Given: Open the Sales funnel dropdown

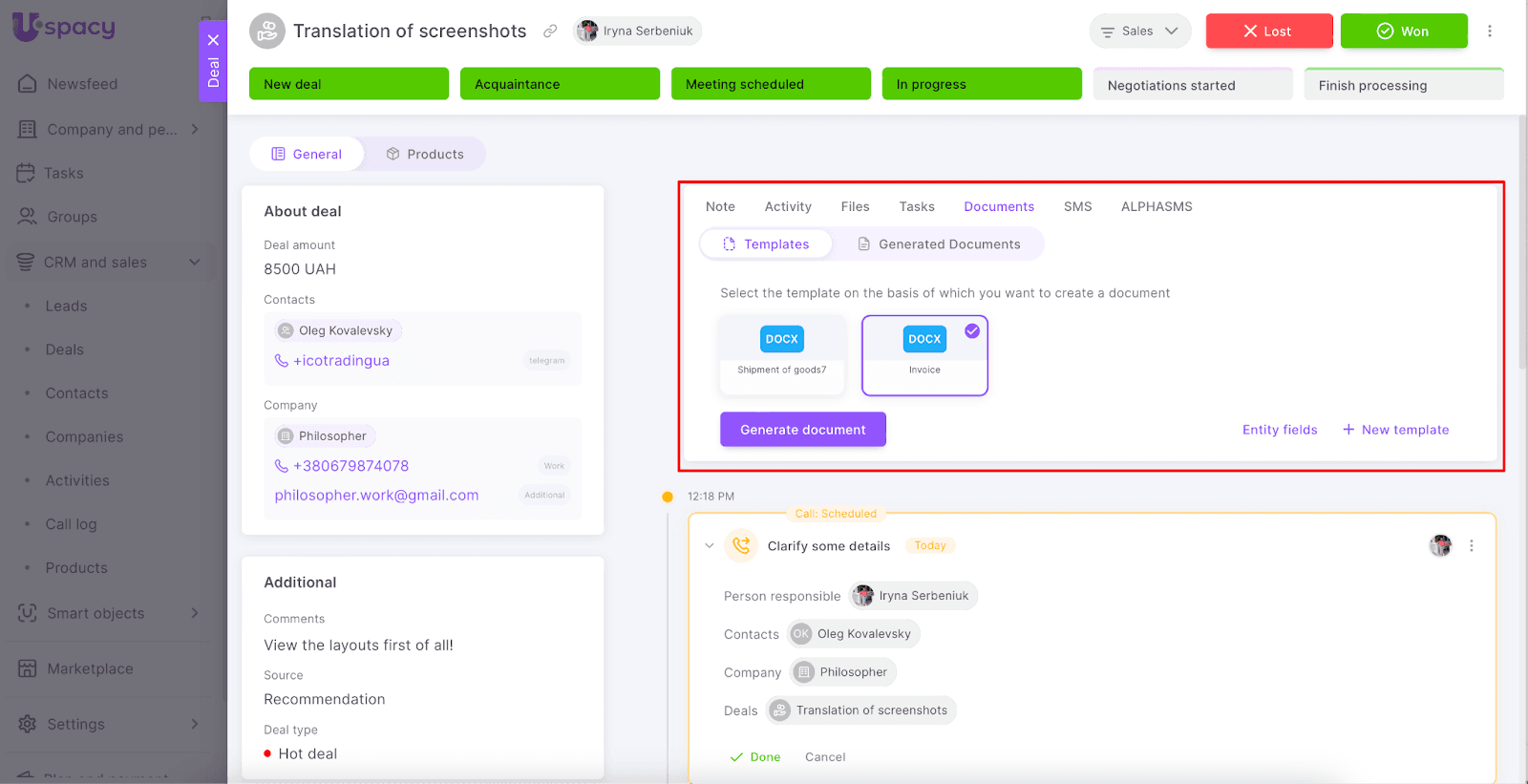Looking at the screenshot, I should (1139, 32).
